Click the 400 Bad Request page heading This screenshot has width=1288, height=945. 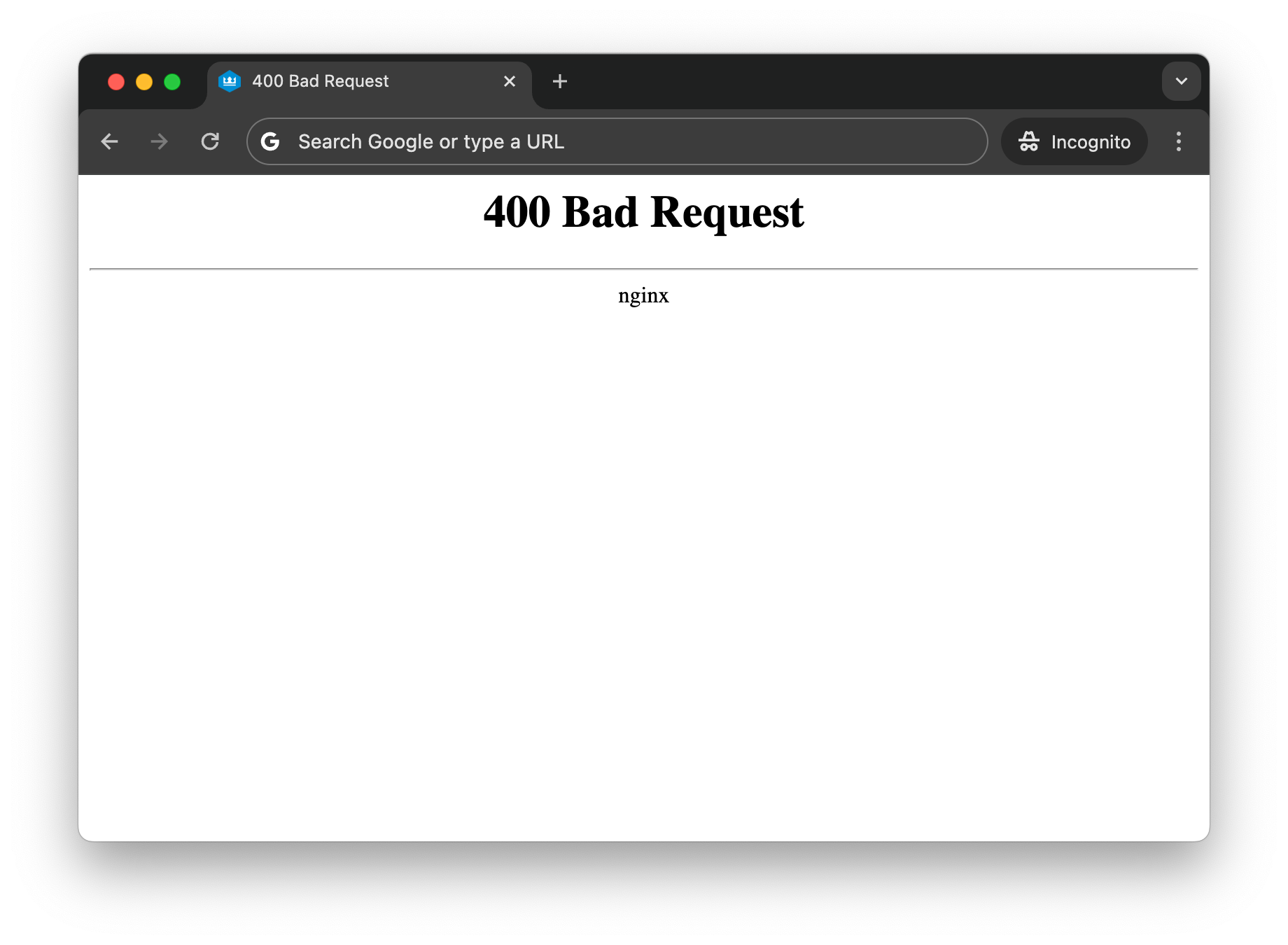tap(644, 212)
